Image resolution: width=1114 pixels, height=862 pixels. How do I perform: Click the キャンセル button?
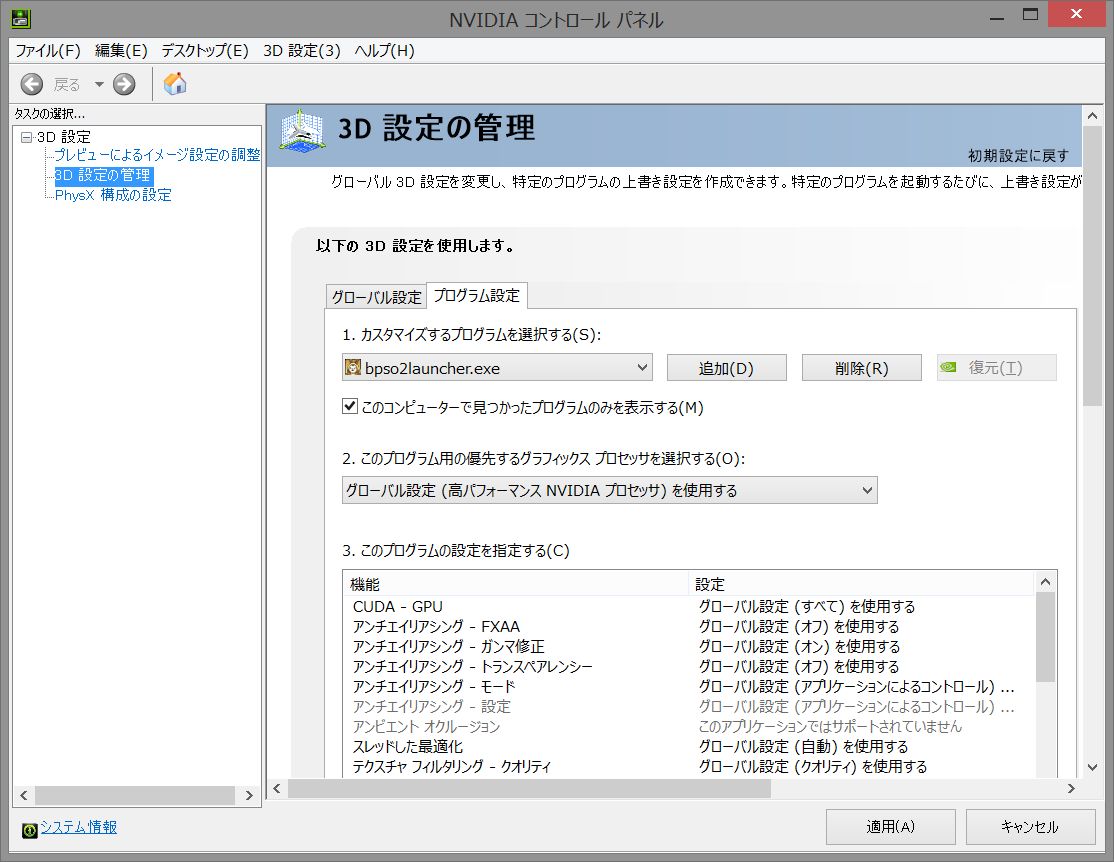point(1029,826)
